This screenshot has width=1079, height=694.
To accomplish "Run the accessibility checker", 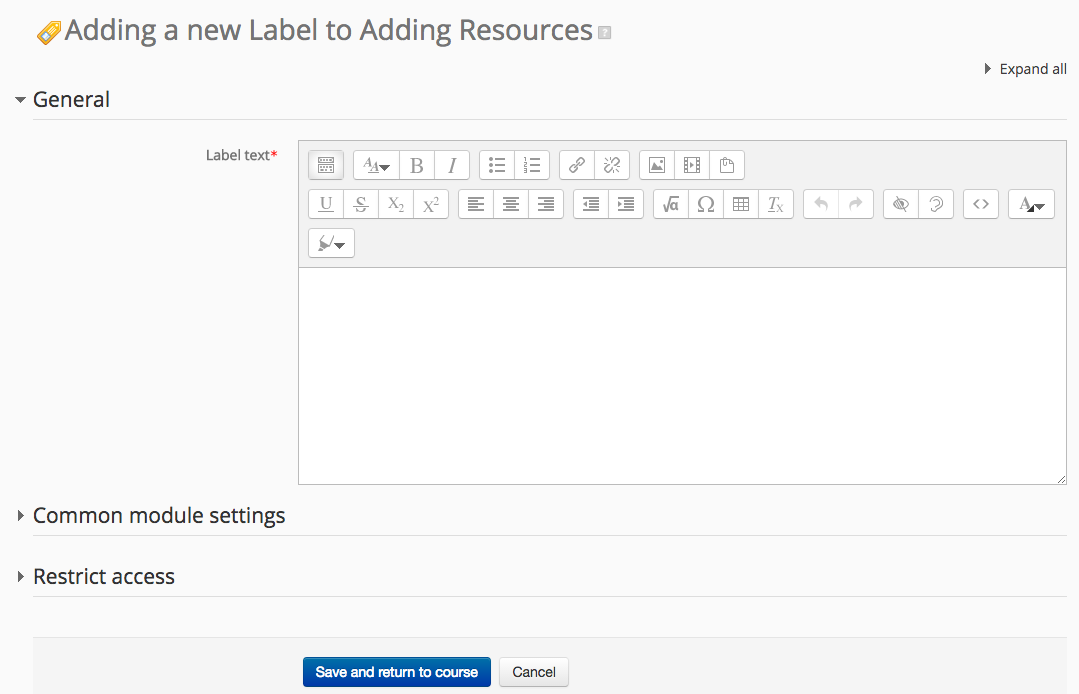I will (x=901, y=204).
